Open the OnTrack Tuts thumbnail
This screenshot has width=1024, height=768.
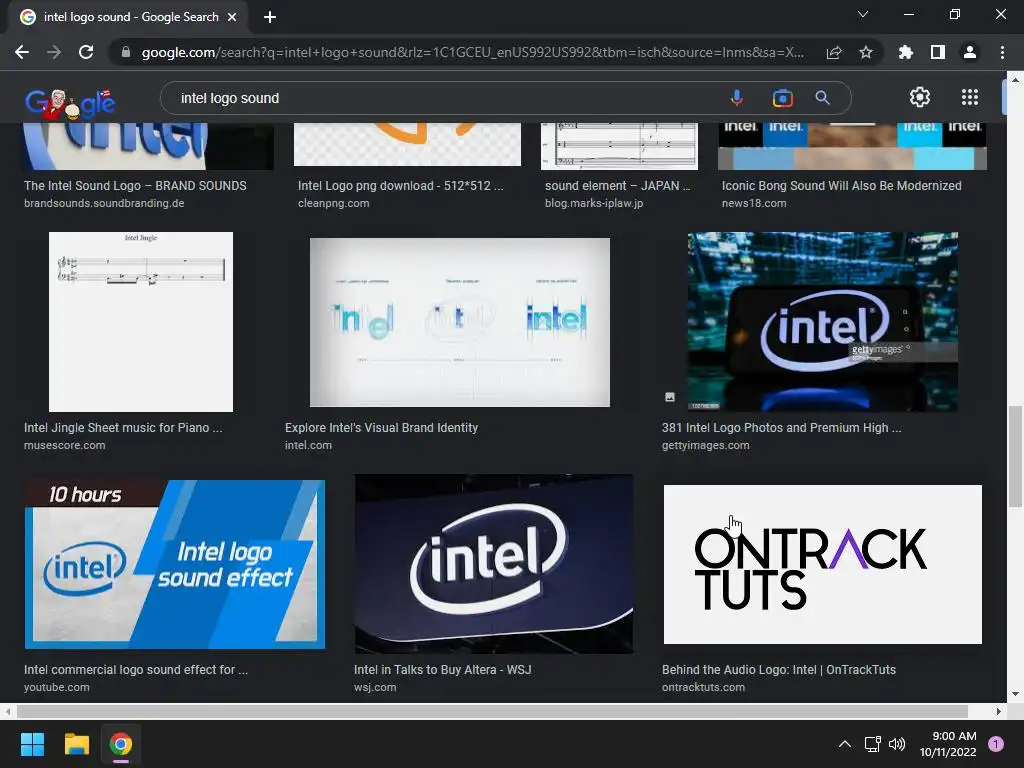823,564
